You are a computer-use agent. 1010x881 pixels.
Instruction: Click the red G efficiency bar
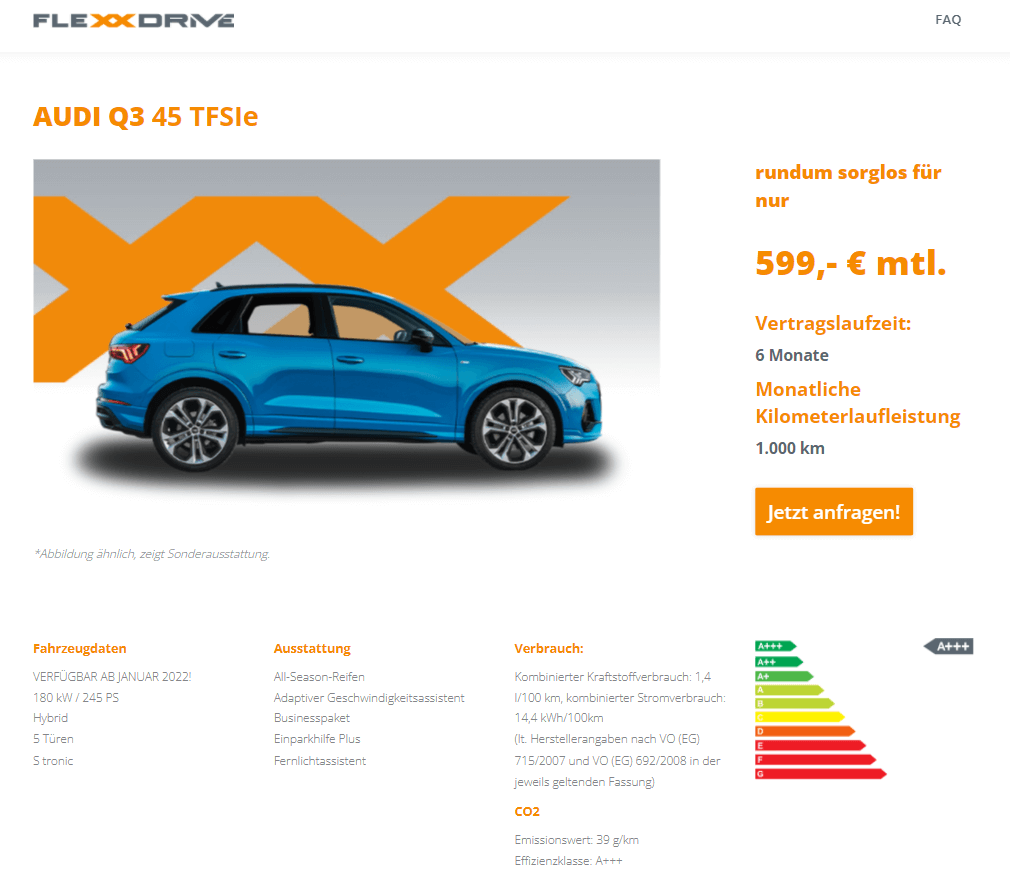coord(821,773)
